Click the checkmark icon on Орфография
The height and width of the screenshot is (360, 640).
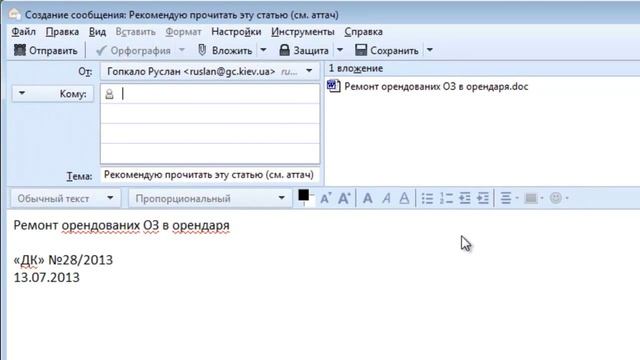[101, 51]
